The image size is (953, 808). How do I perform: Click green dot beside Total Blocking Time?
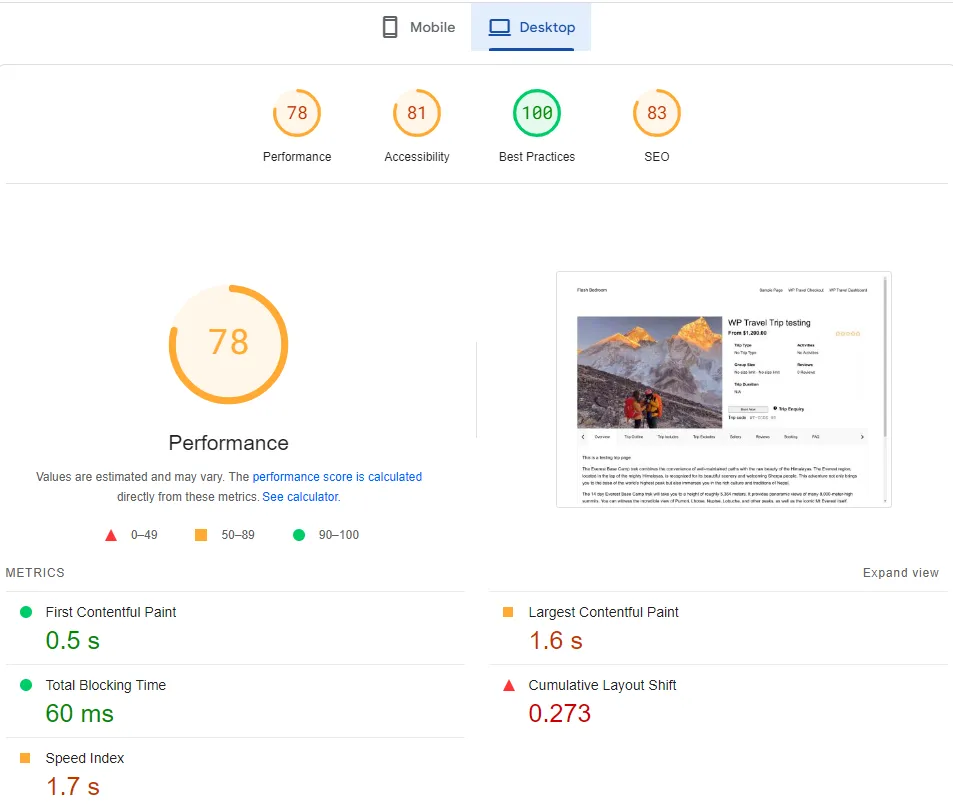26,685
